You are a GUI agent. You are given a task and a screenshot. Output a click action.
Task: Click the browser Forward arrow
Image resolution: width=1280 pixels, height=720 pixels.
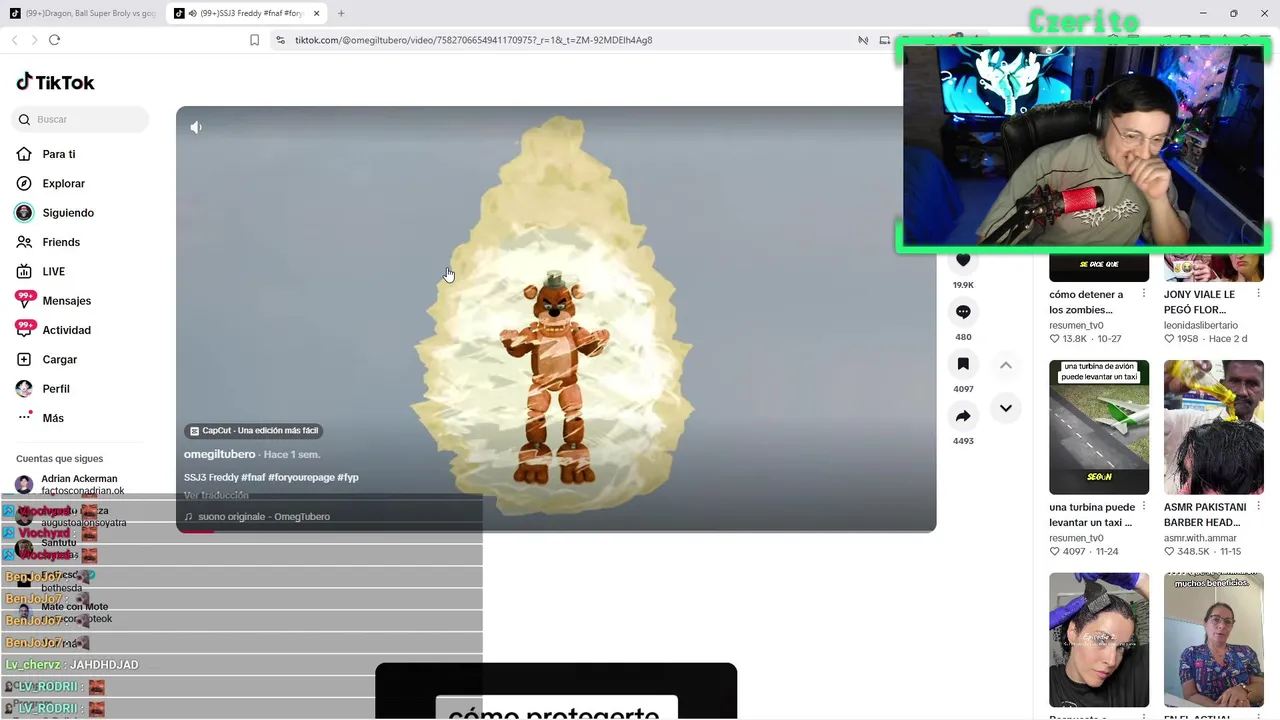coord(34,40)
